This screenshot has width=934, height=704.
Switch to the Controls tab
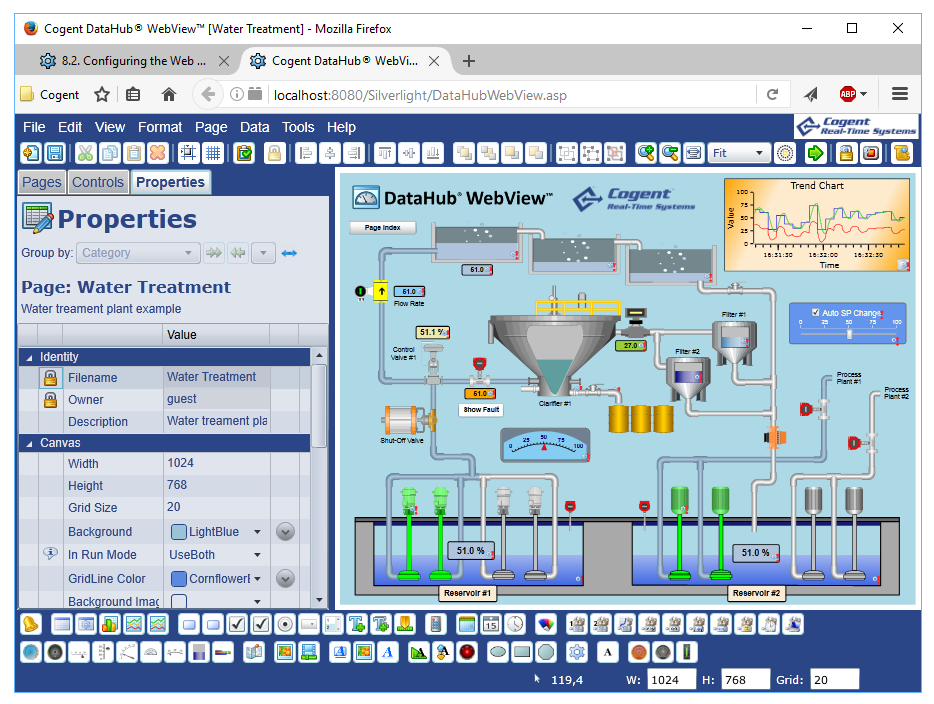pyautogui.click(x=98, y=182)
